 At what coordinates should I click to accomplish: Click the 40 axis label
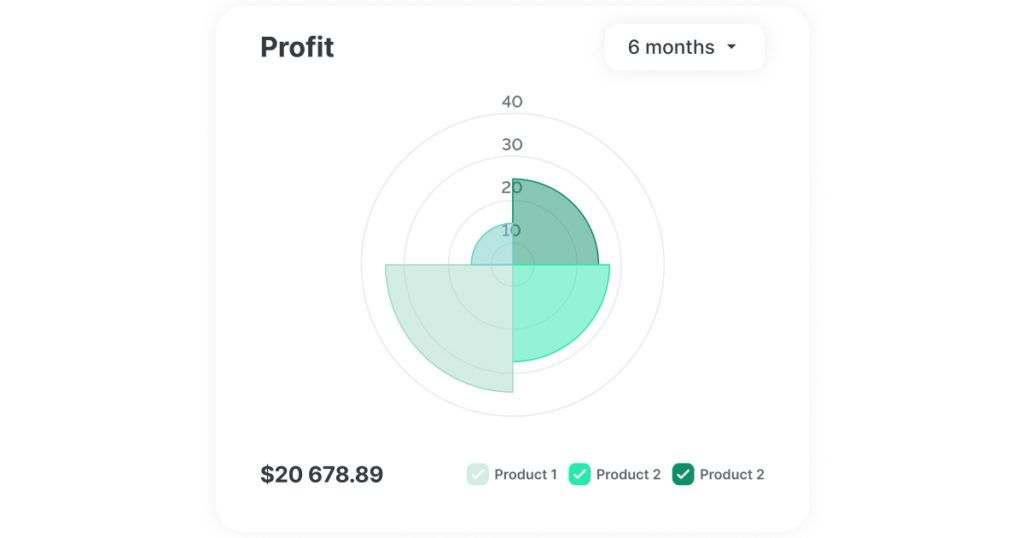(512, 102)
